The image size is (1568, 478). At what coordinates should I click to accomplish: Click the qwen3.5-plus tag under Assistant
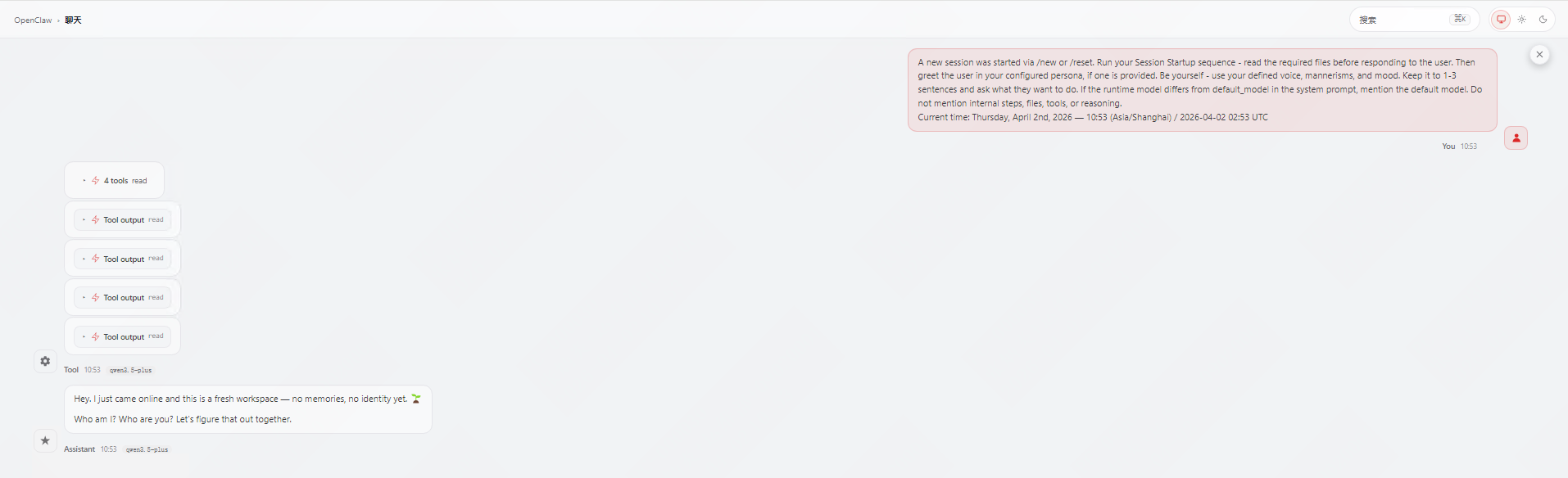(147, 449)
